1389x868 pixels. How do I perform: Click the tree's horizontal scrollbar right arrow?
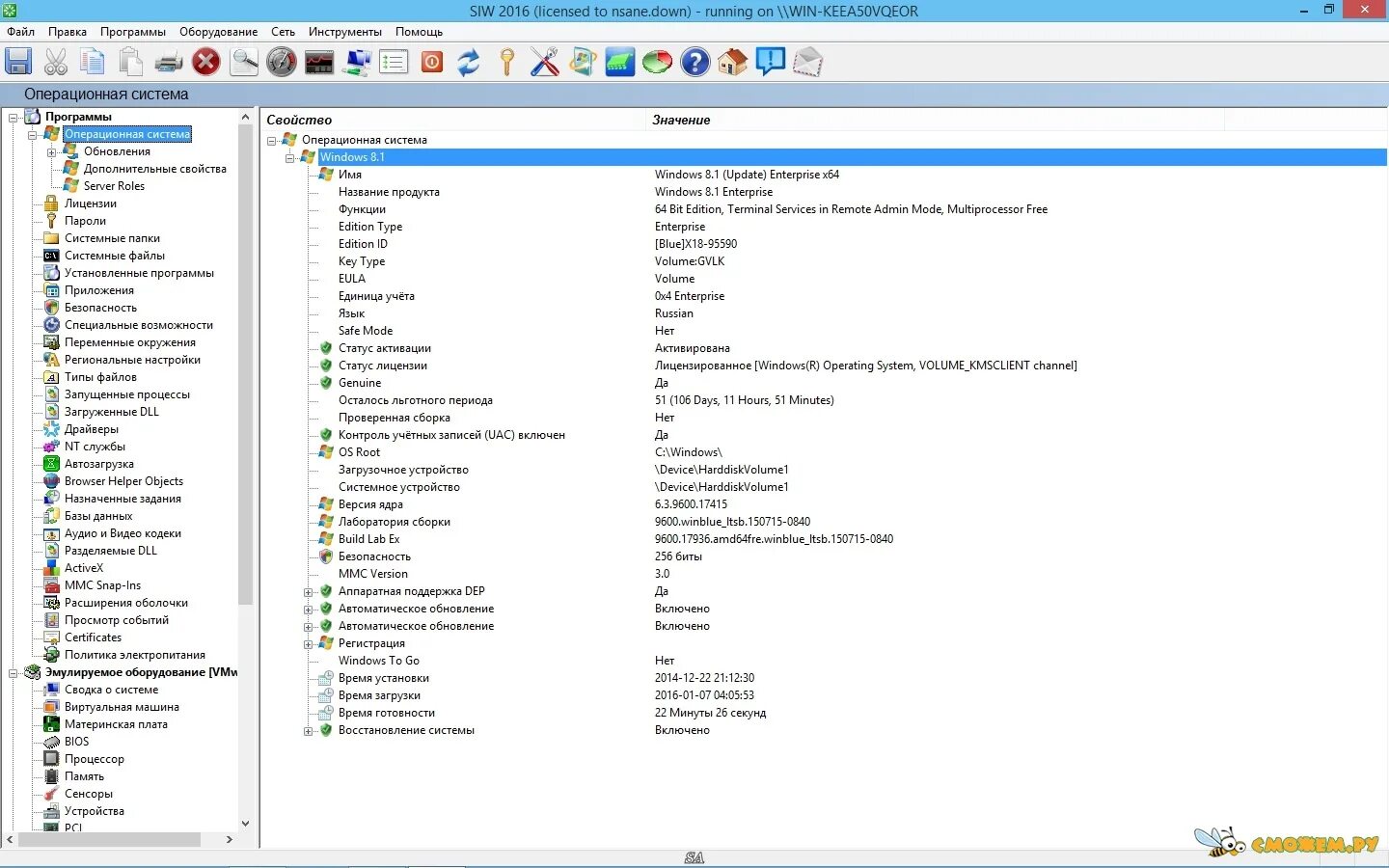[x=229, y=840]
